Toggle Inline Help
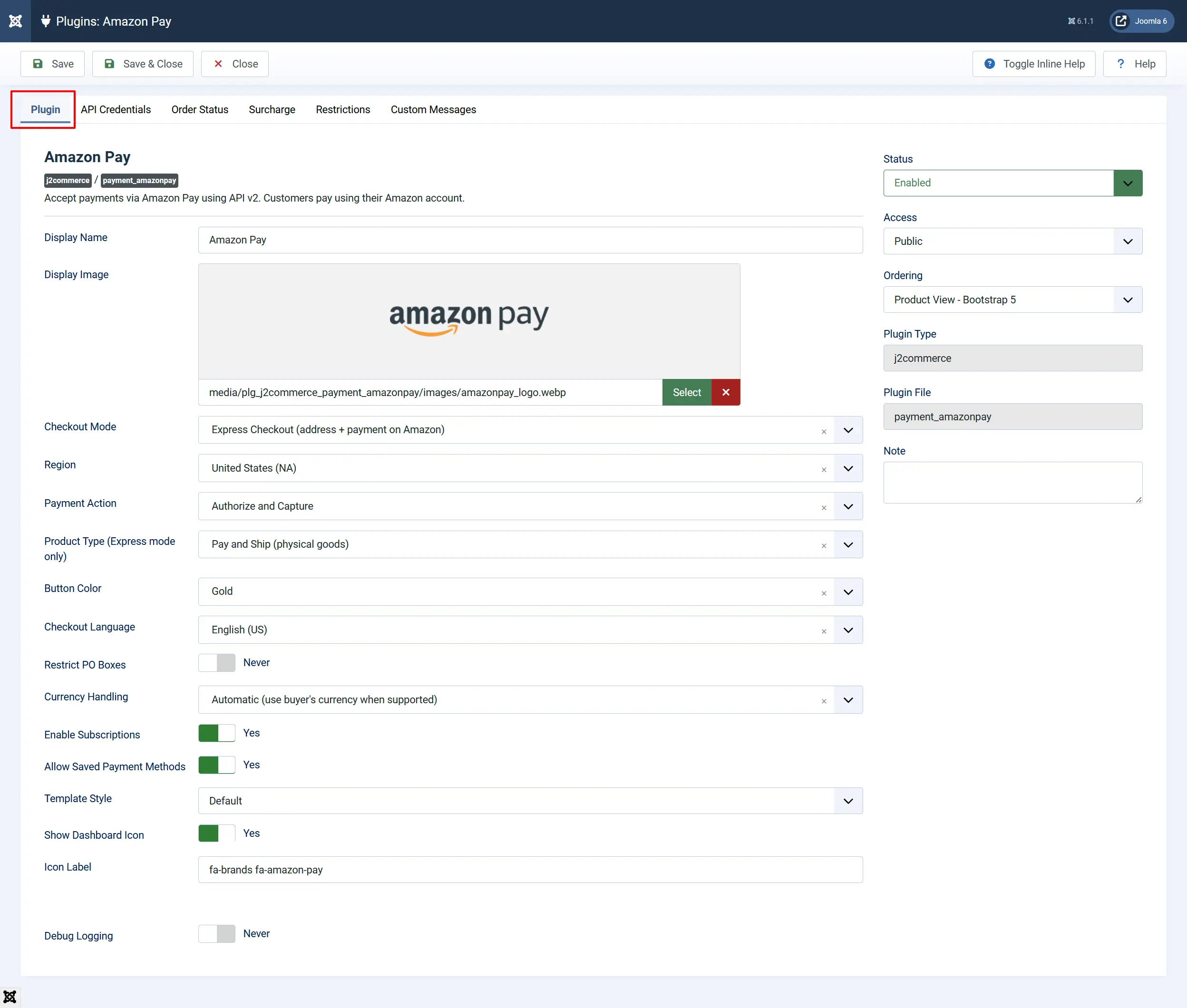Viewport: 1187px width, 1008px height. coord(1034,64)
